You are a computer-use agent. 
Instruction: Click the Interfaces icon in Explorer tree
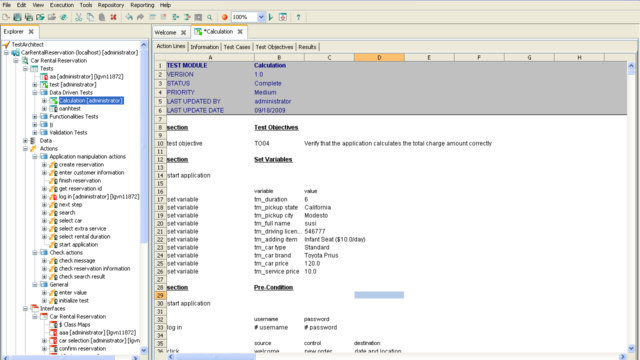pos(34,309)
